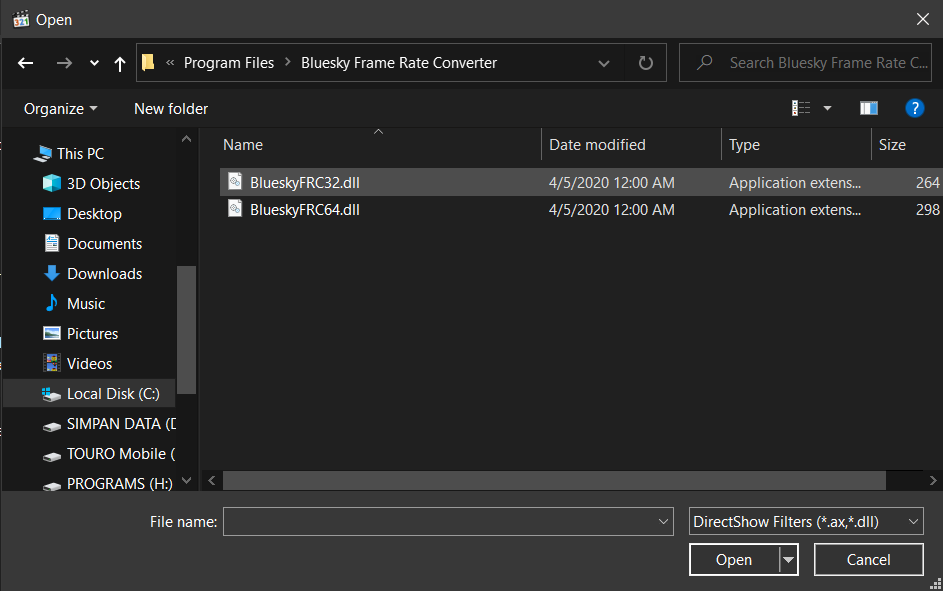This screenshot has width=943, height=591.
Task: Click the Pictures landscape icon
Action: coord(52,333)
